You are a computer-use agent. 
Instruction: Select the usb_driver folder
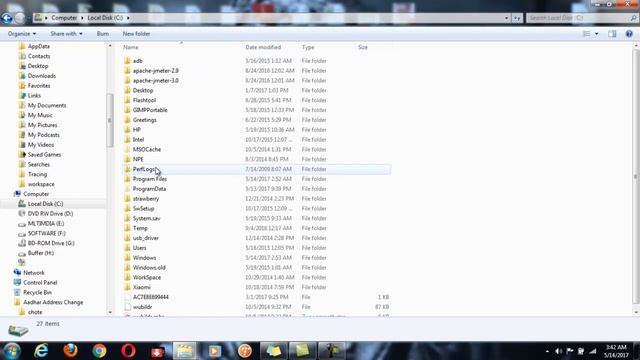(x=145, y=238)
